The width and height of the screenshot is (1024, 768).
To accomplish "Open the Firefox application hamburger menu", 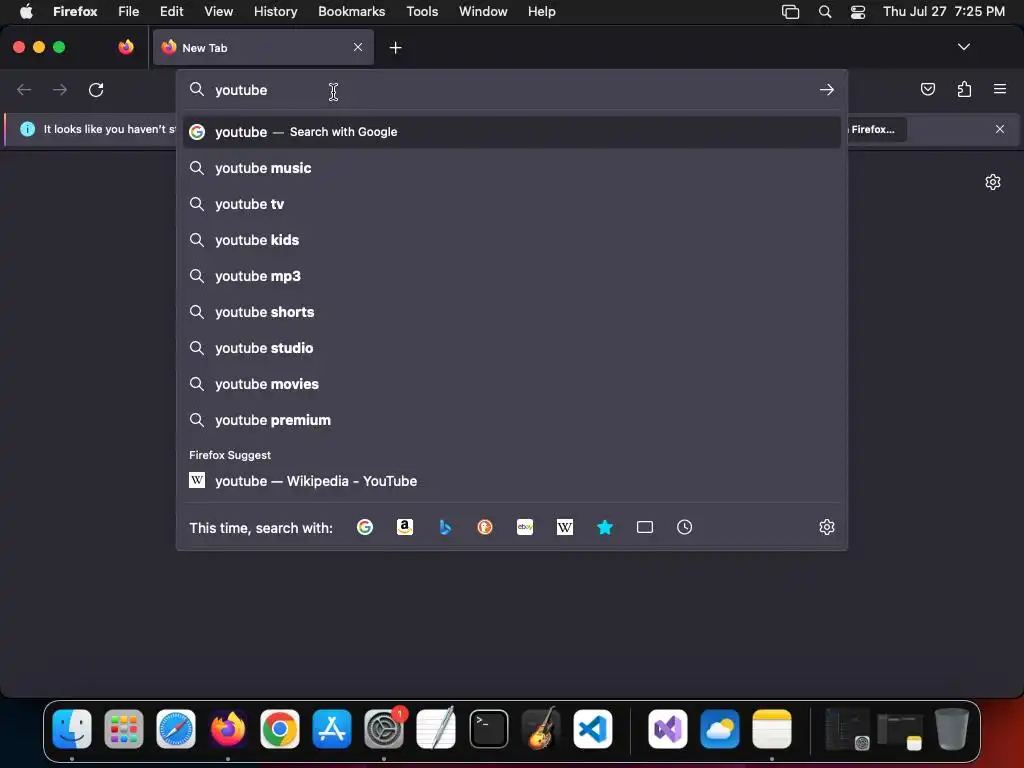I will tap(1000, 89).
